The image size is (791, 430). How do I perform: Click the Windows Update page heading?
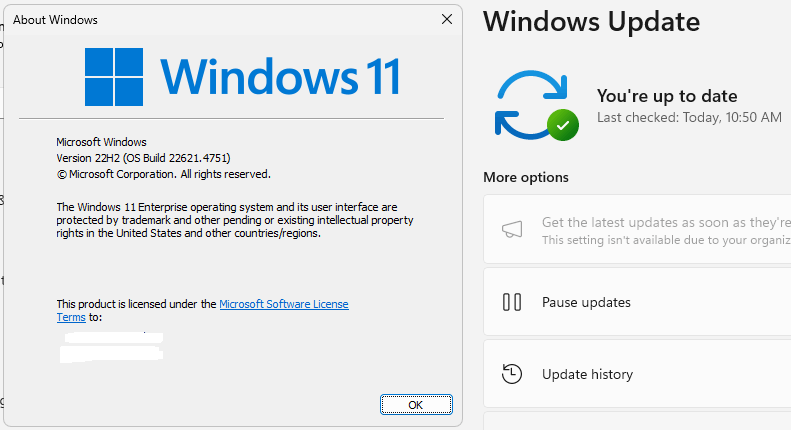(591, 22)
